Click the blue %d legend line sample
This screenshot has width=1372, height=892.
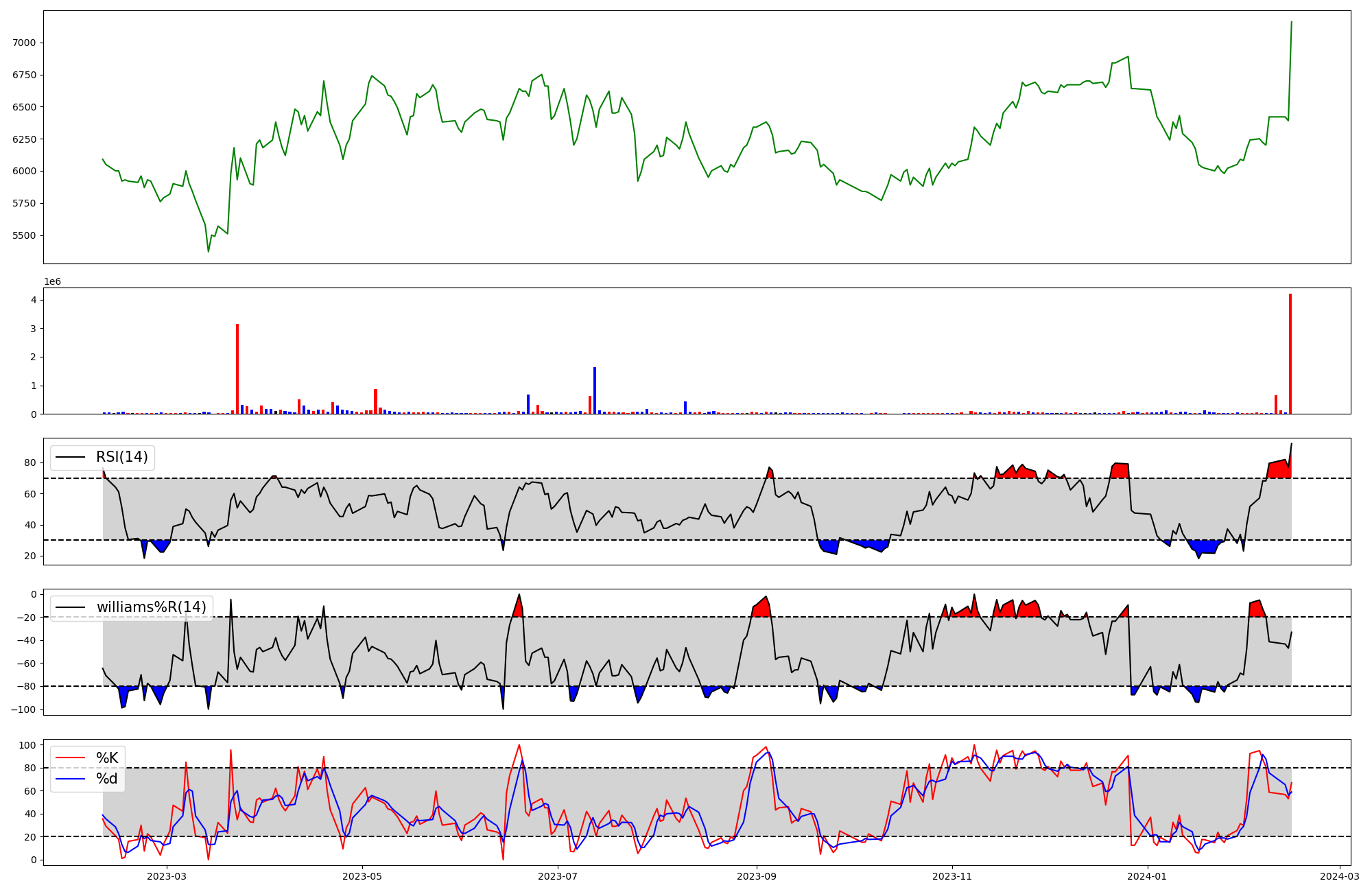(x=70, y=779)
